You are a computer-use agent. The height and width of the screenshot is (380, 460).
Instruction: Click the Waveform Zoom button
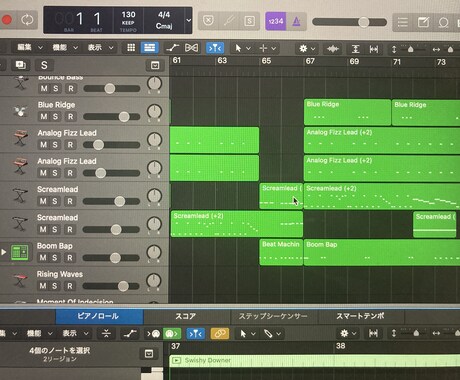pos(332,49)
